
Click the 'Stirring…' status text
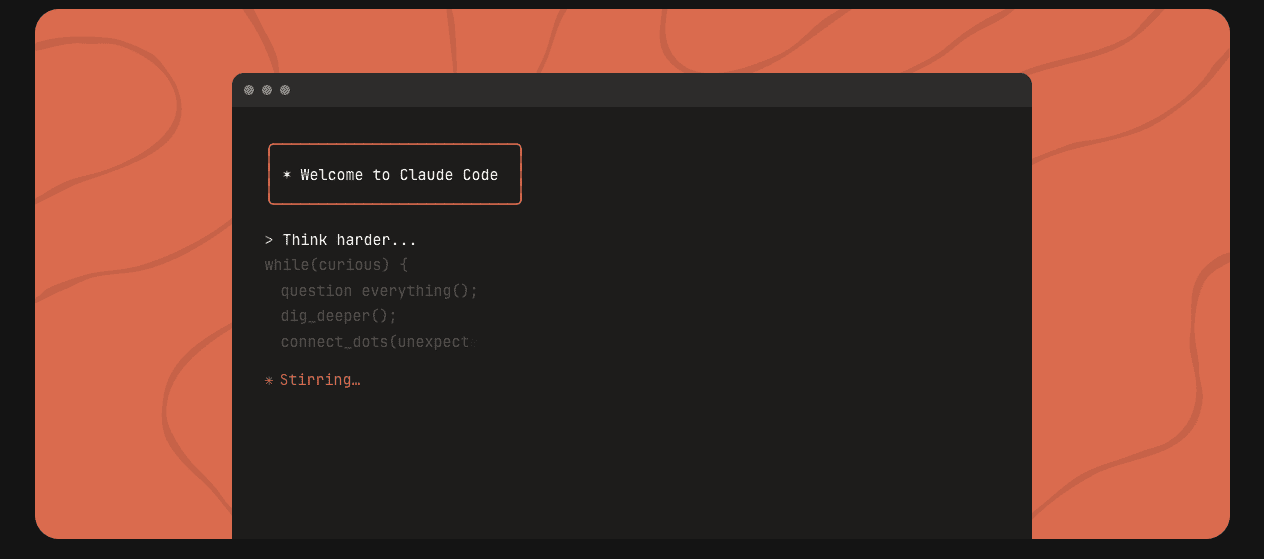click(320, 380)
